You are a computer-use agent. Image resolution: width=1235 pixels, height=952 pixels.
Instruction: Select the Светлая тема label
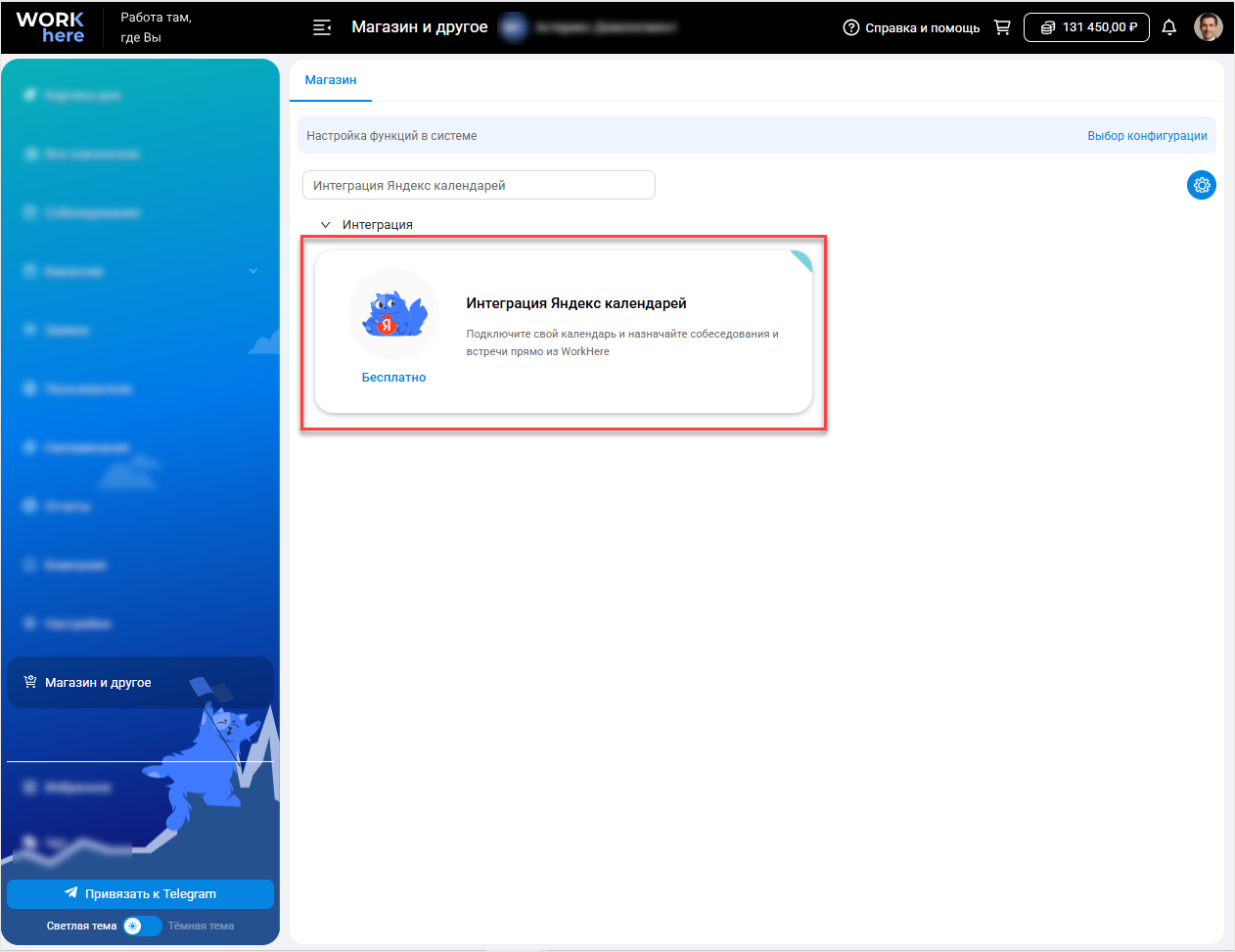81,926
